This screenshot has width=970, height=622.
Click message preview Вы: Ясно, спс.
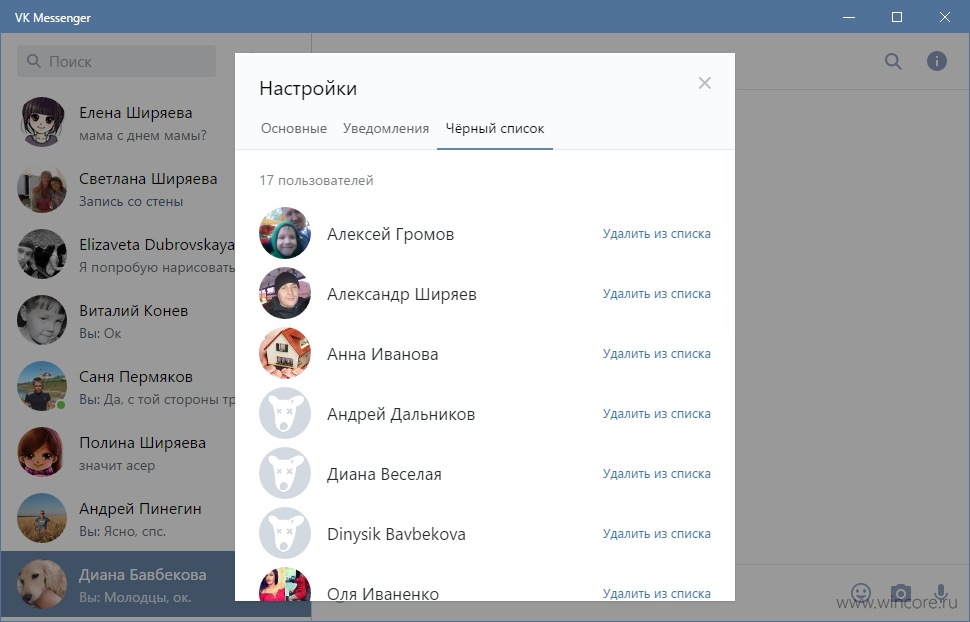click(x=122, y=532)
